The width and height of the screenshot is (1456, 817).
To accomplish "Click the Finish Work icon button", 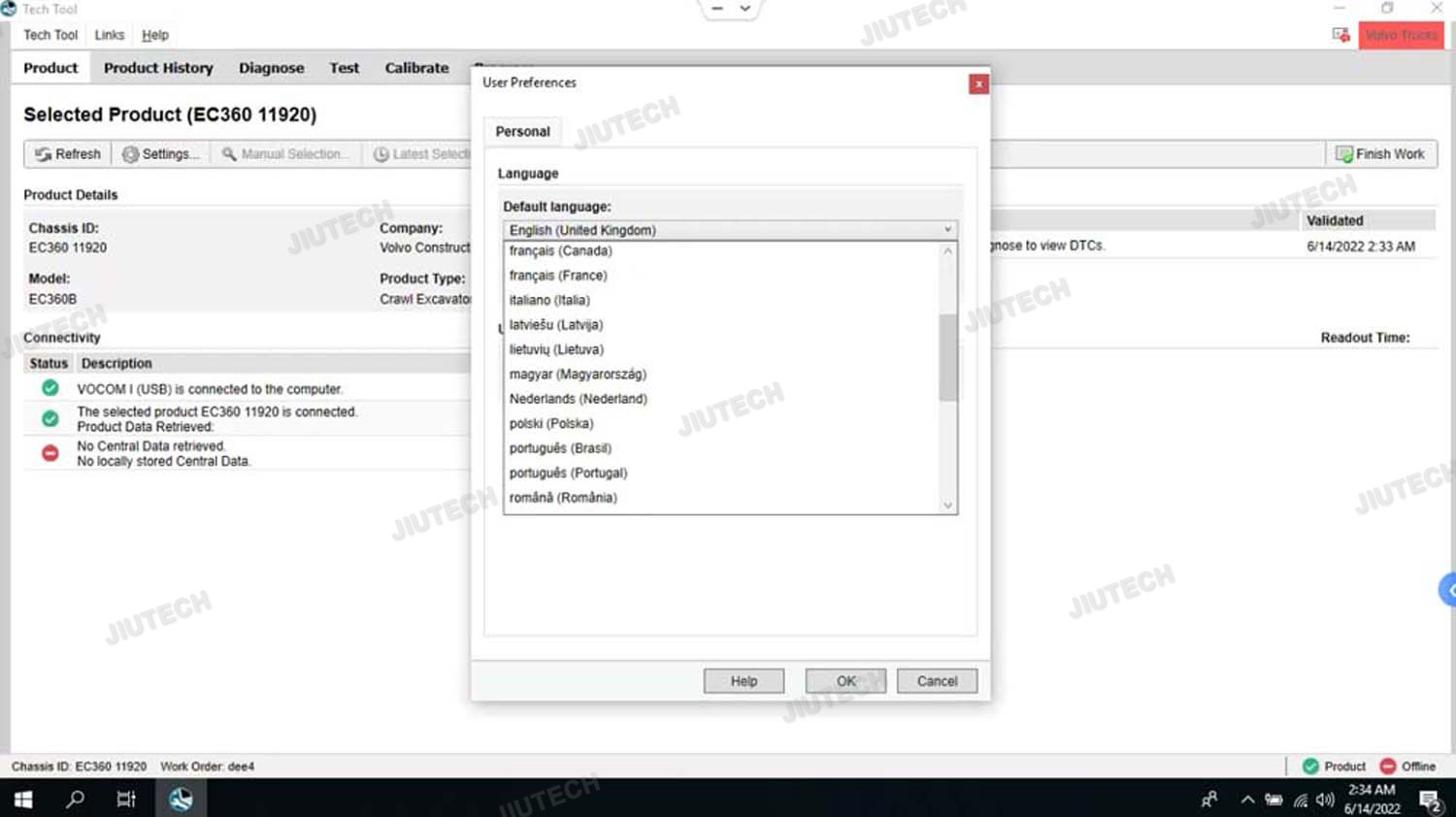I will [x=1380, y=154].
